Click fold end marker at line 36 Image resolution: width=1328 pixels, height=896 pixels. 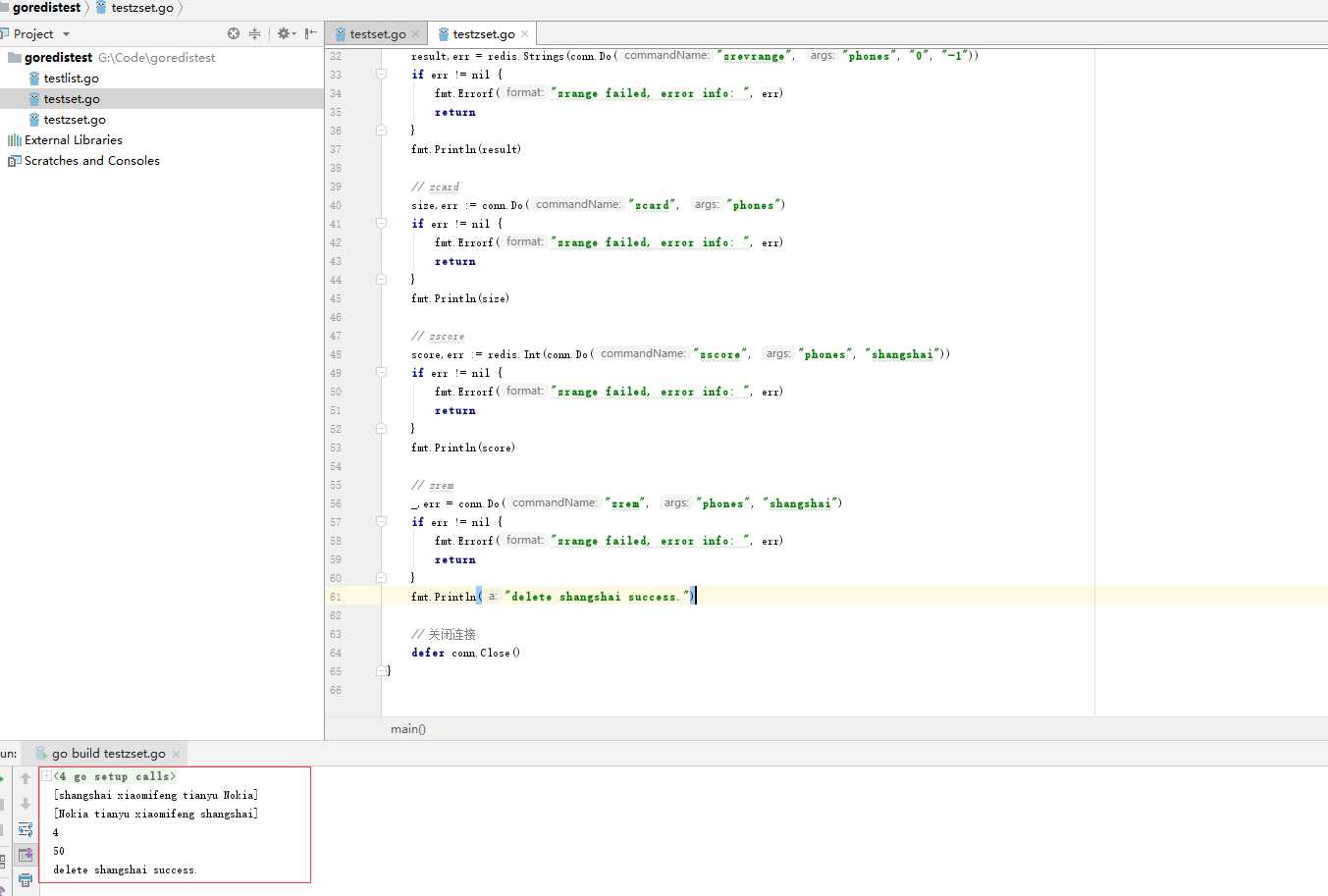pos(381,131)
